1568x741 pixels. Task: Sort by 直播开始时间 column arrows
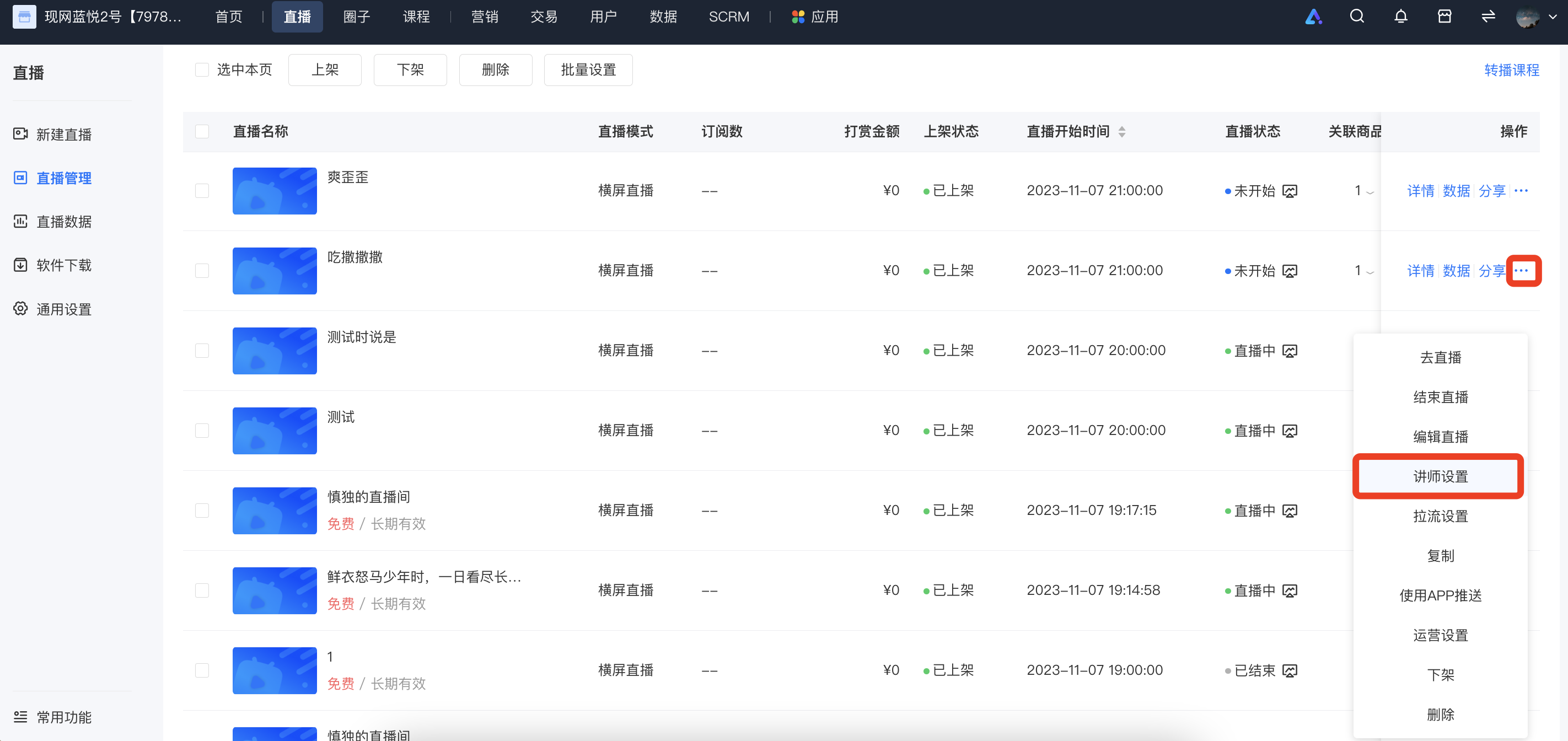pos(1121,132)
